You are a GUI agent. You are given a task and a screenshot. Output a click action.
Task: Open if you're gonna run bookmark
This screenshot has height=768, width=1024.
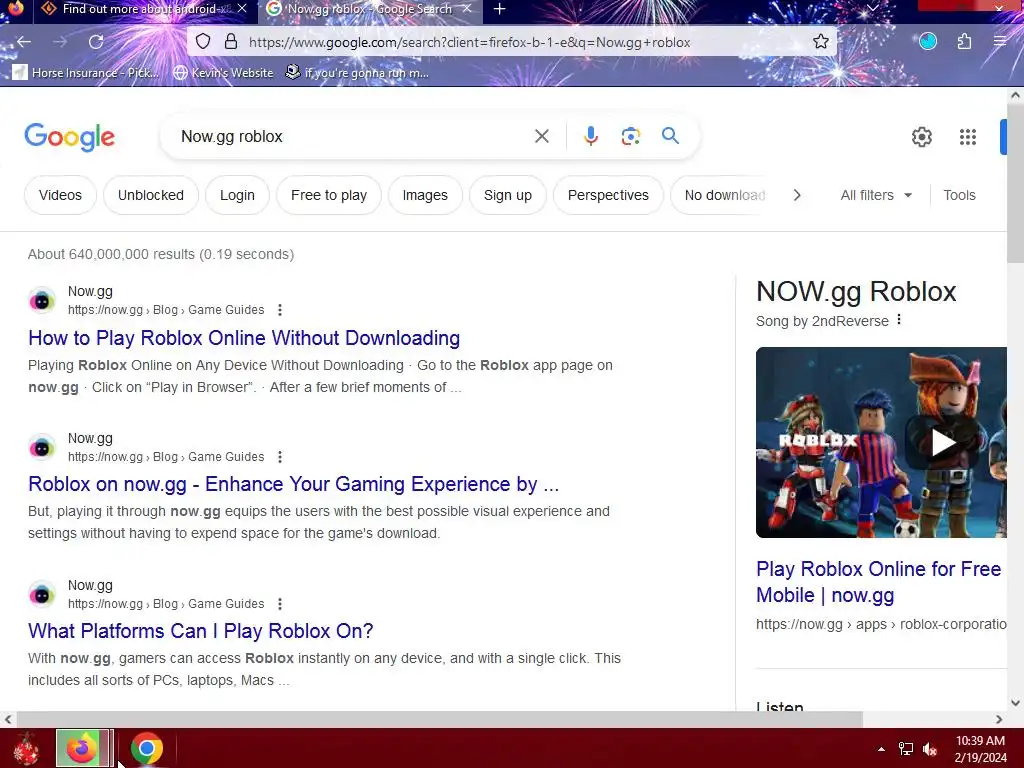pyautogui.click(x=357, y=72)
